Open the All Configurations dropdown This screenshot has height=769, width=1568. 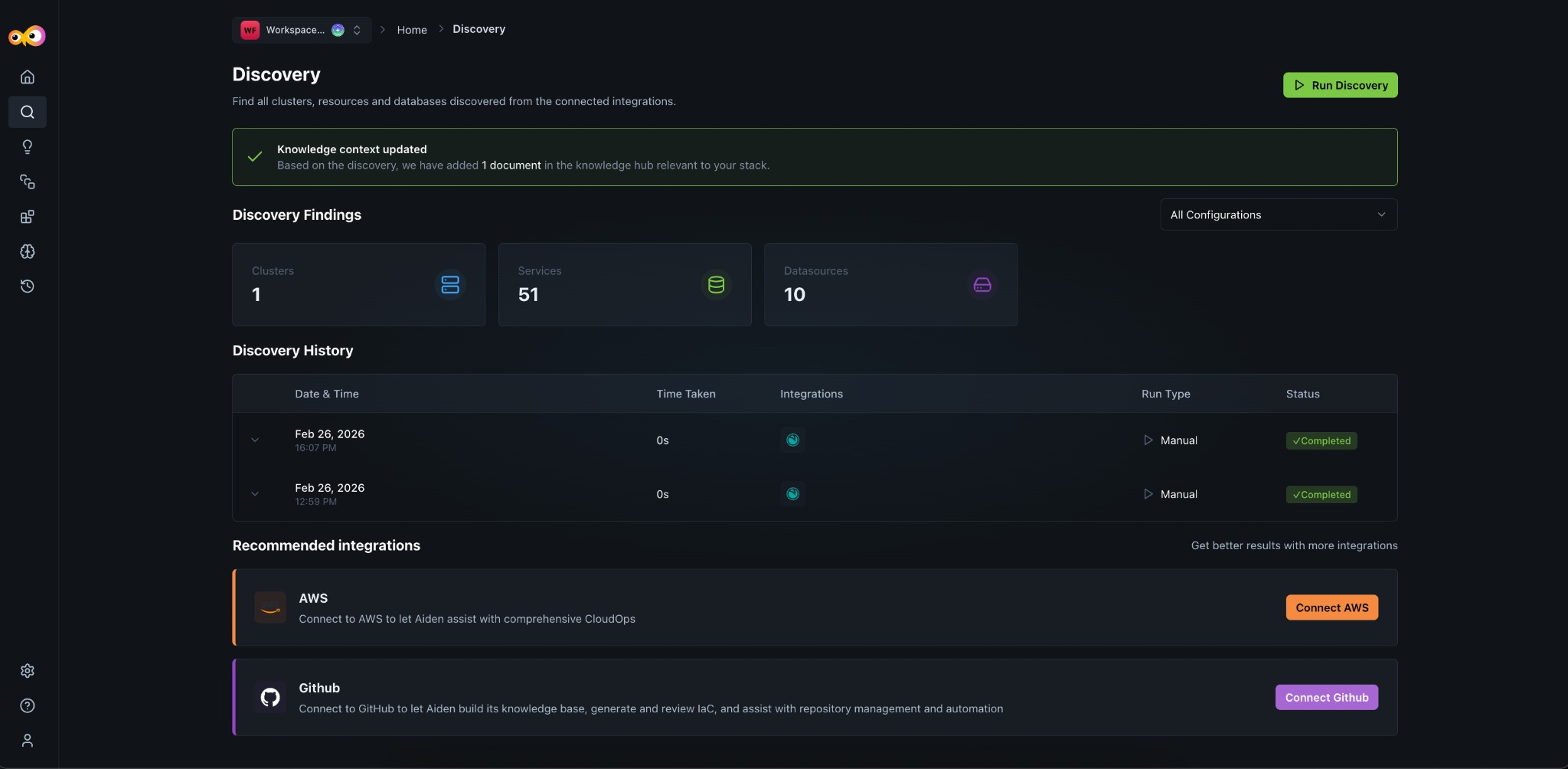coord(1278,214)
